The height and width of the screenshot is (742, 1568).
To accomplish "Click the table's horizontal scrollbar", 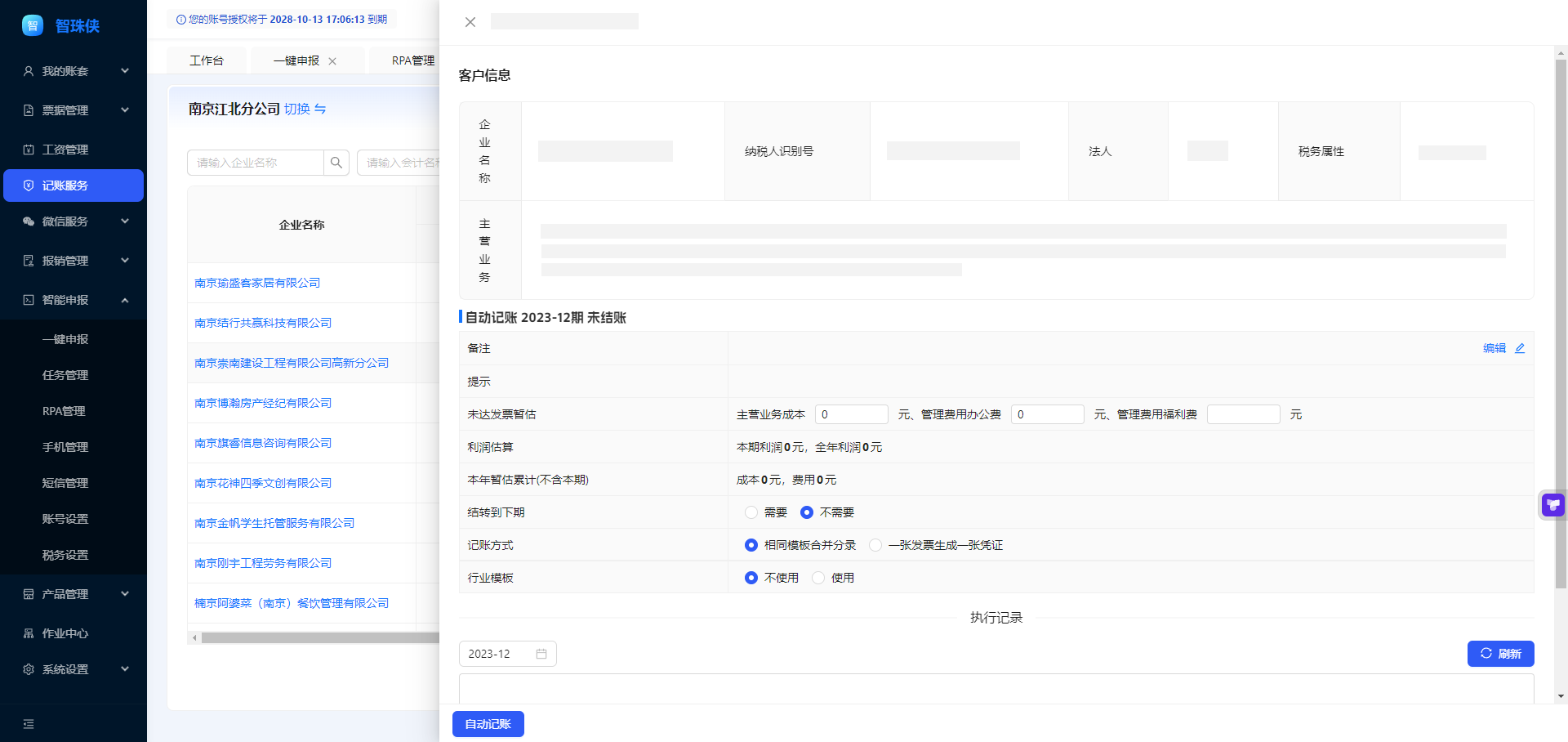I will (x=318, y=638).
